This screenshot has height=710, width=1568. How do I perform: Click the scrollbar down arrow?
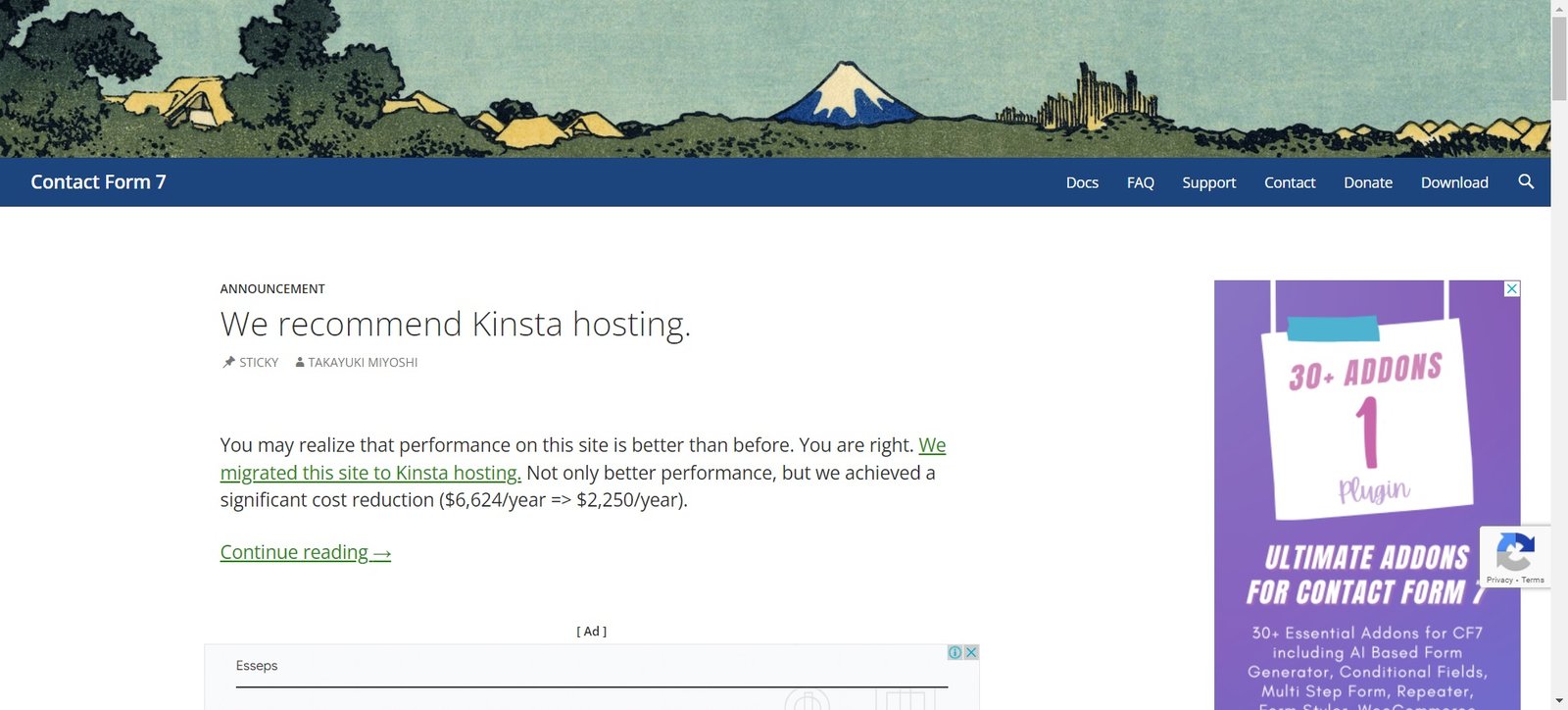click(1559, 701)
